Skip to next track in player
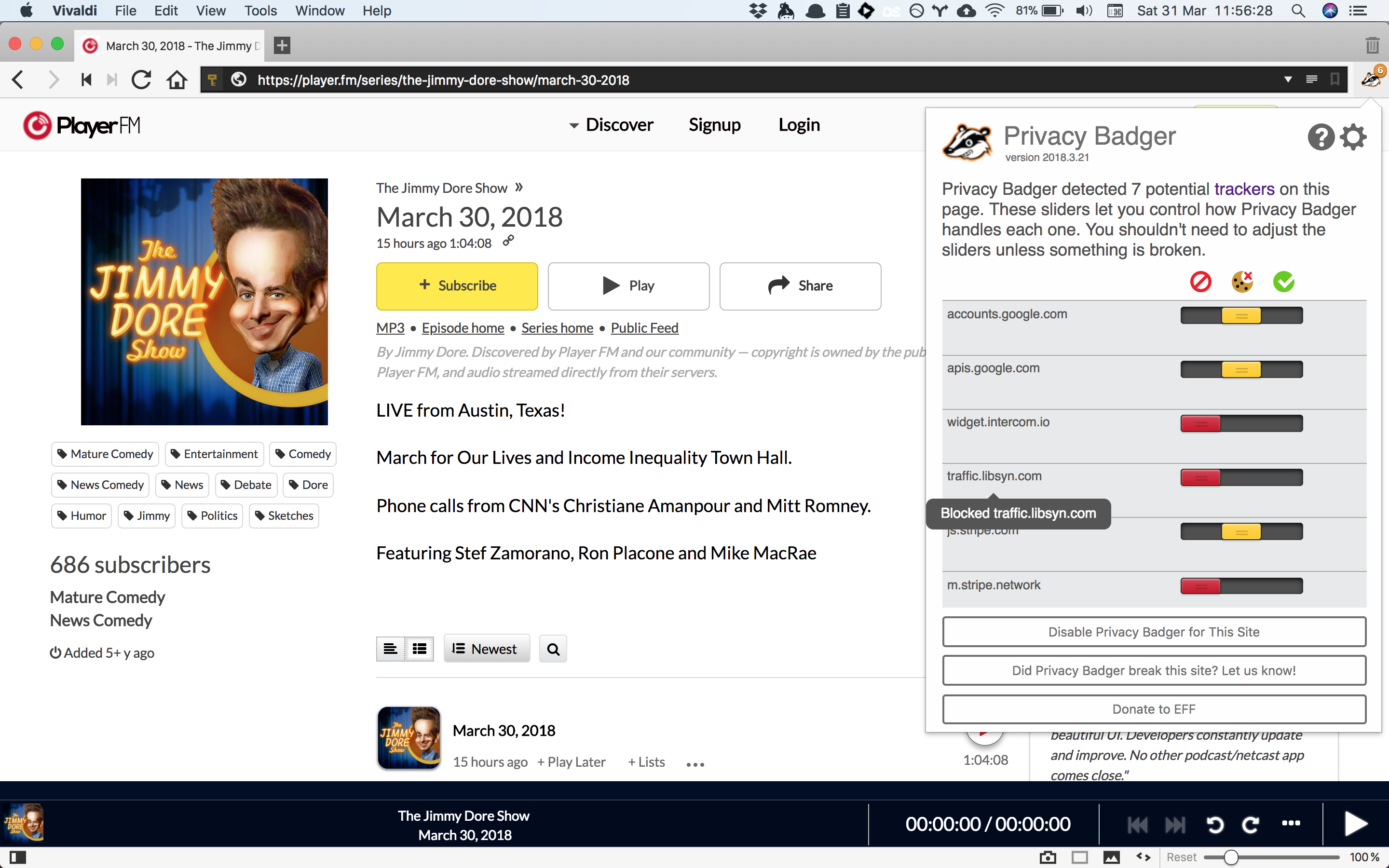1389x868 pixels. (x=1175, y=825)
